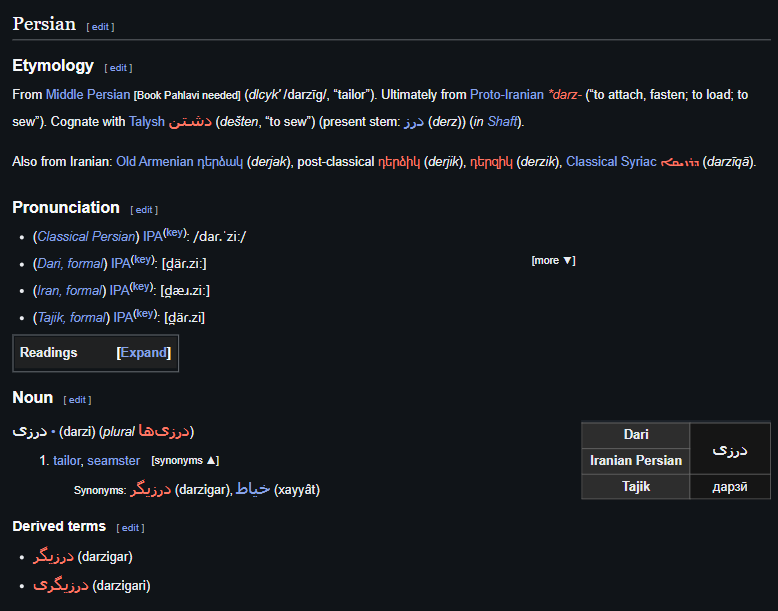Open the Shaft dialect link
This screenshot has height=611, width=778.
pos(502,122)
